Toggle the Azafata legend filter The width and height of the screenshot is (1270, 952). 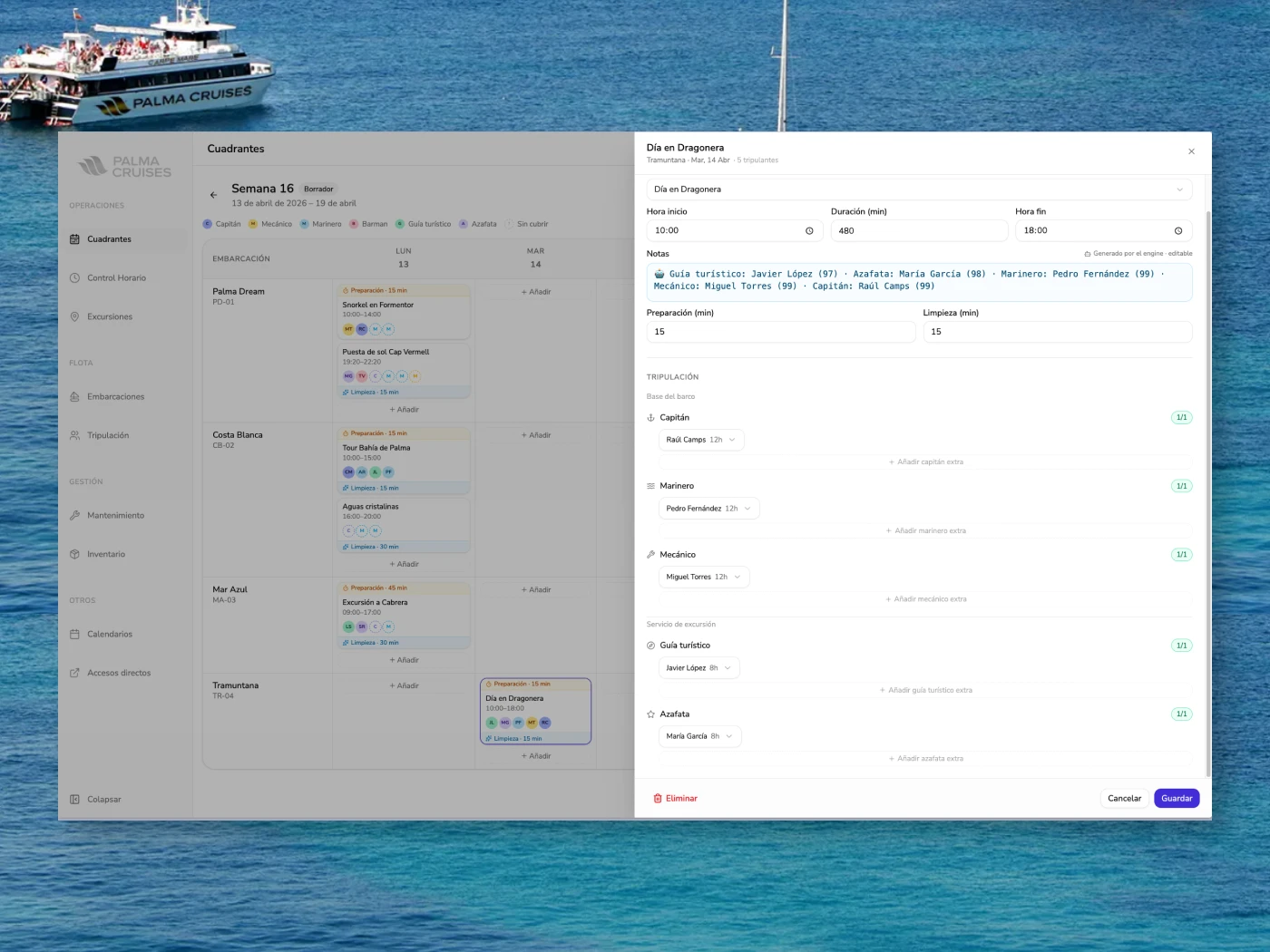(478, 224)
